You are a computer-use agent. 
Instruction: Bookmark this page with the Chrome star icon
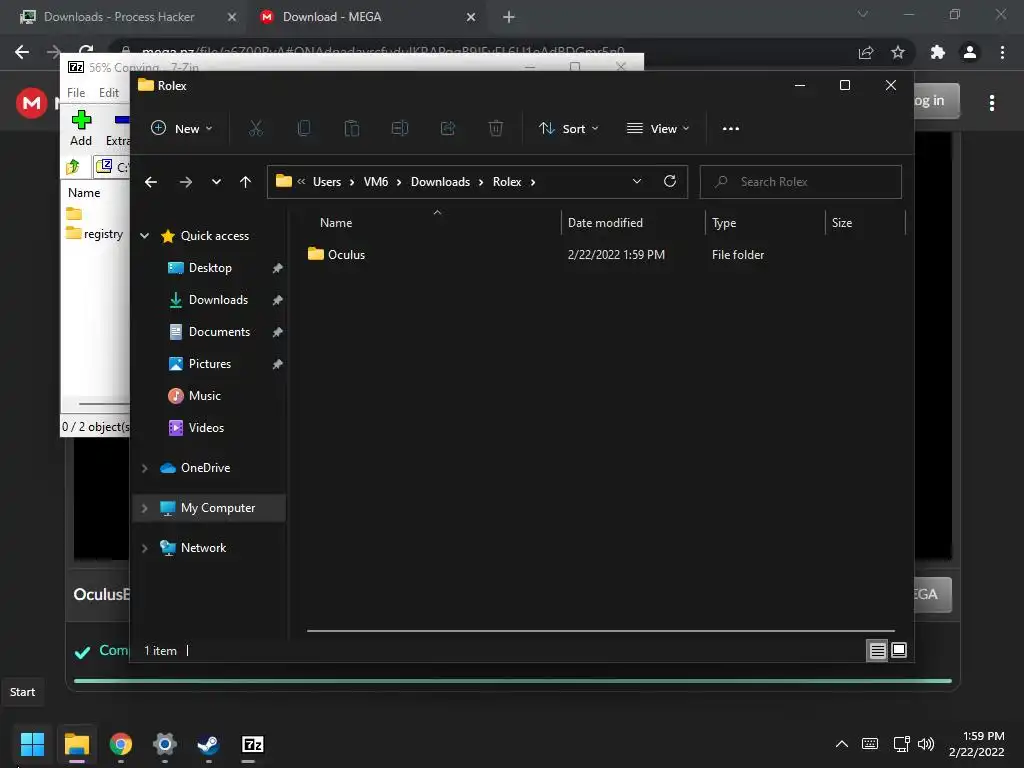pos(898,52)
